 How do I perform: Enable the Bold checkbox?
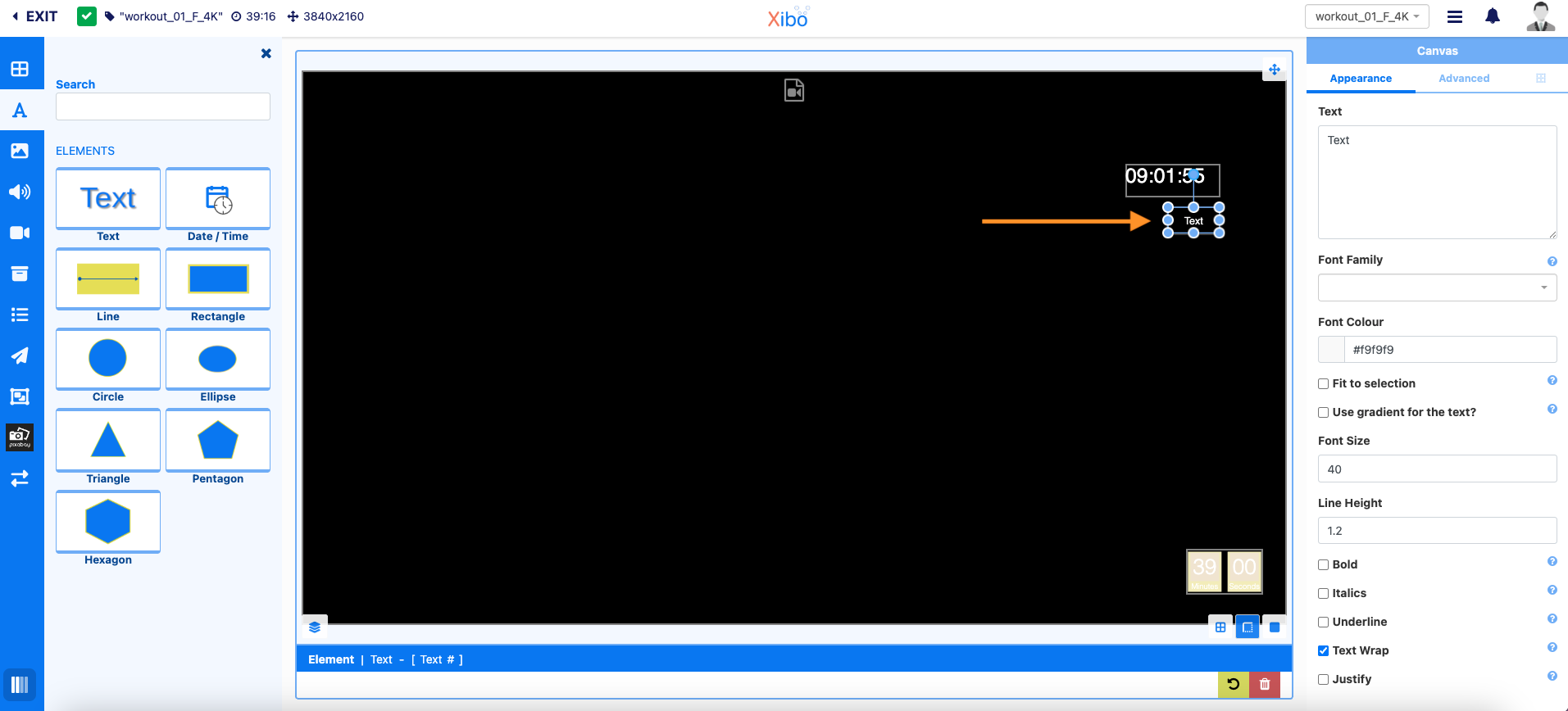(1323, 564)
